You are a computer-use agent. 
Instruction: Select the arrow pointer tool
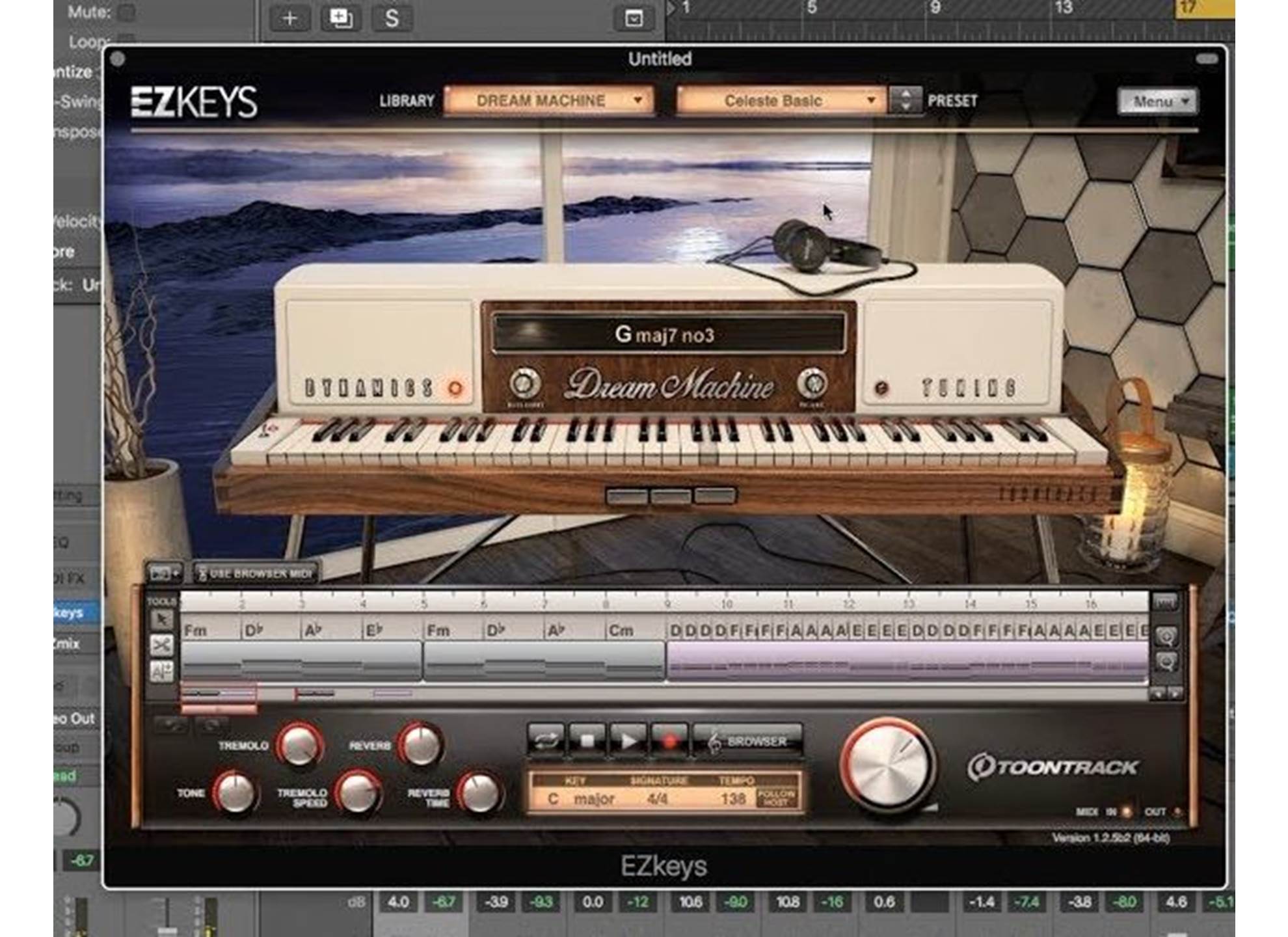pyautogui.click(x=161, y=620)
